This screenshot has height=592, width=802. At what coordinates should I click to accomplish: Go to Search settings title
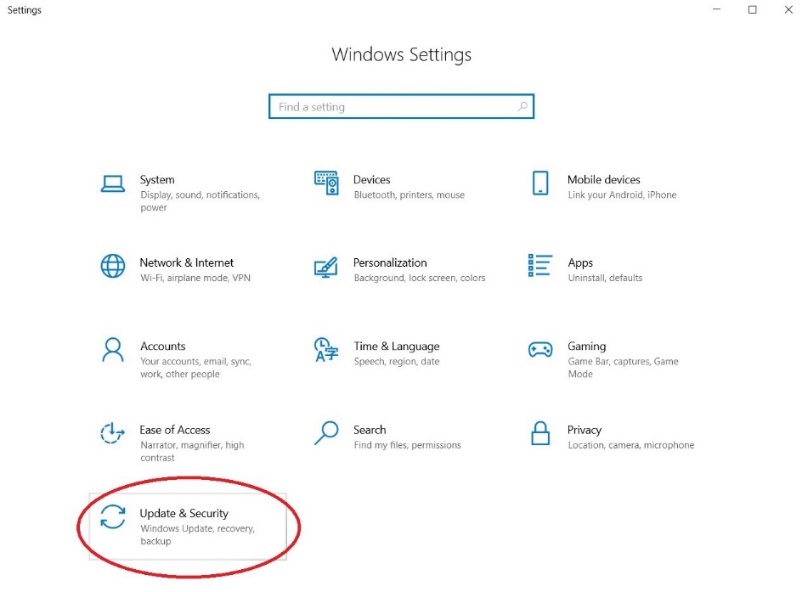(370, 430)
